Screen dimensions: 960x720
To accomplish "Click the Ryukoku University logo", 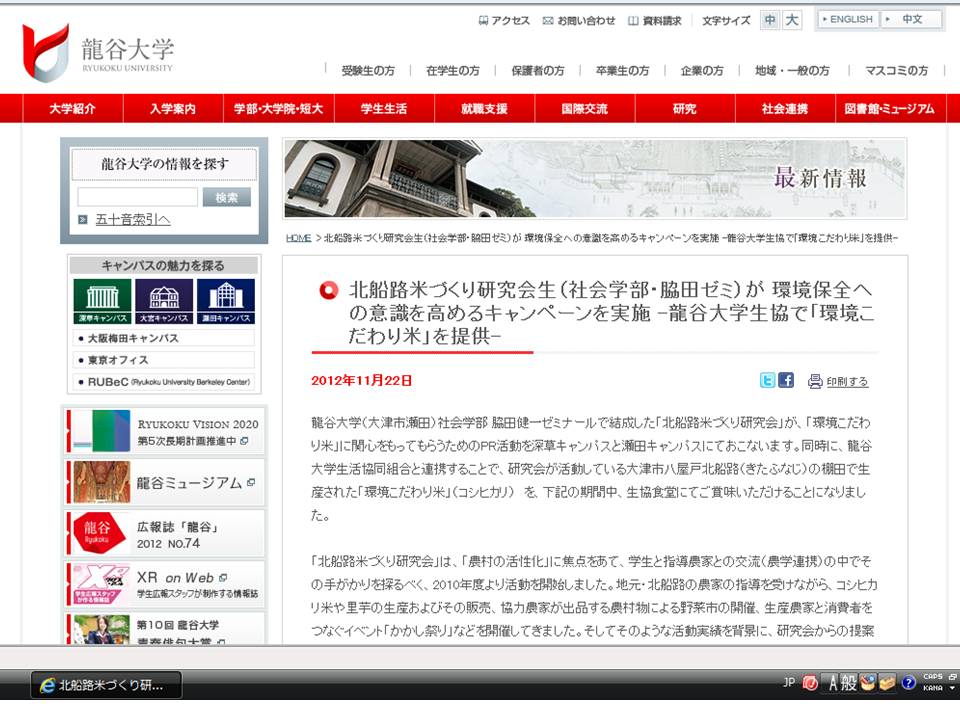I will click(x=98, y=53).
